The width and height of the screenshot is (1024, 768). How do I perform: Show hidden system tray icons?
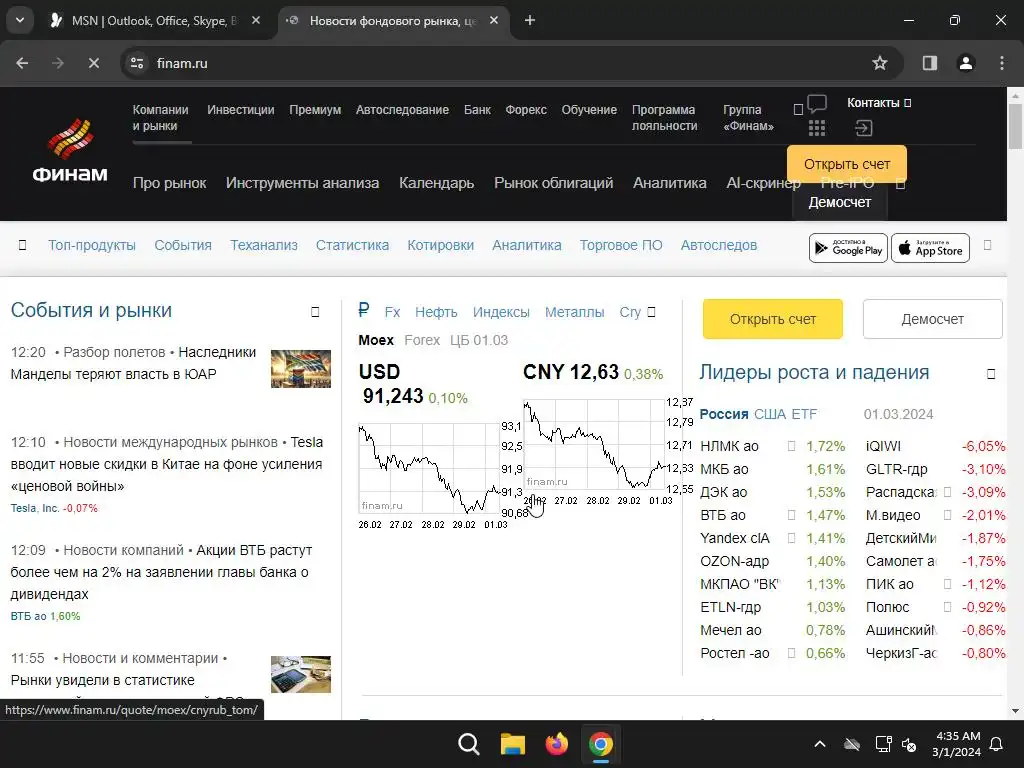coord(820,744)
